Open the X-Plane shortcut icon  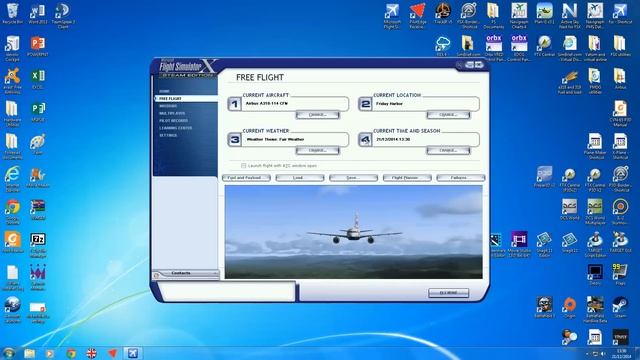pyautogui.click(x=620, y=142)
